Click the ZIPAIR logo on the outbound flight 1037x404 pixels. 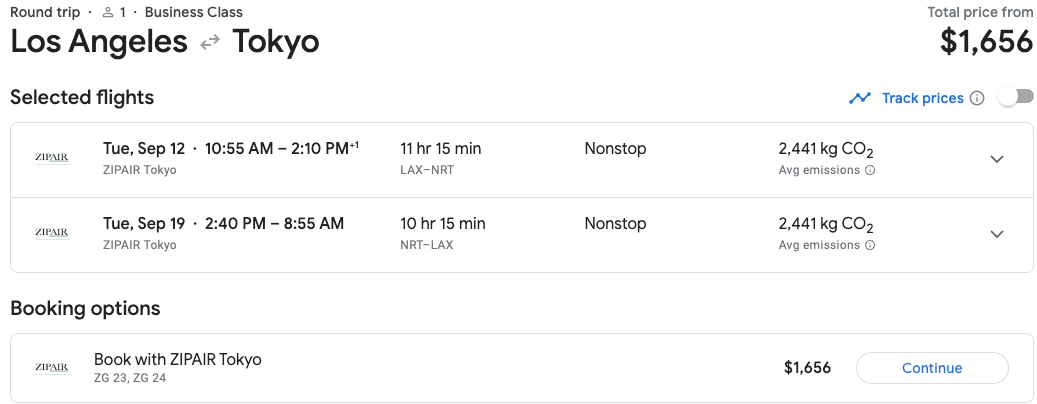coord(52,159)
